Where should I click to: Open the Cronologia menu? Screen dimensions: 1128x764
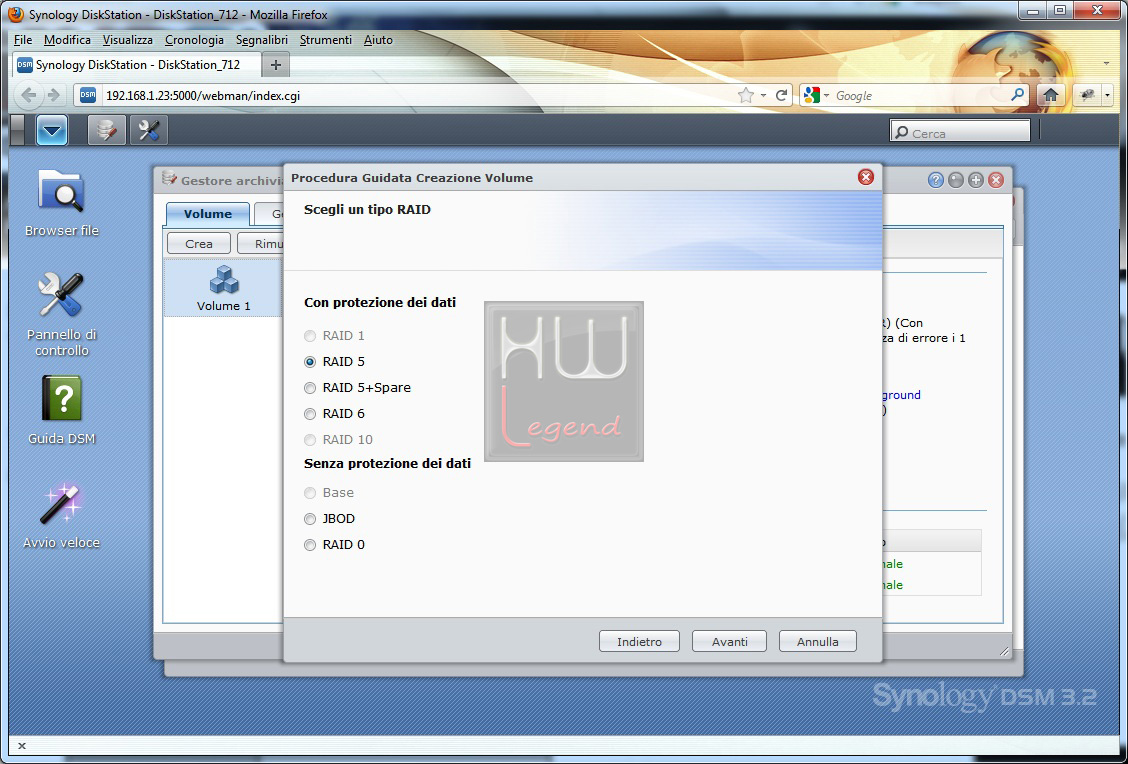pyautogui.click(x=194, y=40)
